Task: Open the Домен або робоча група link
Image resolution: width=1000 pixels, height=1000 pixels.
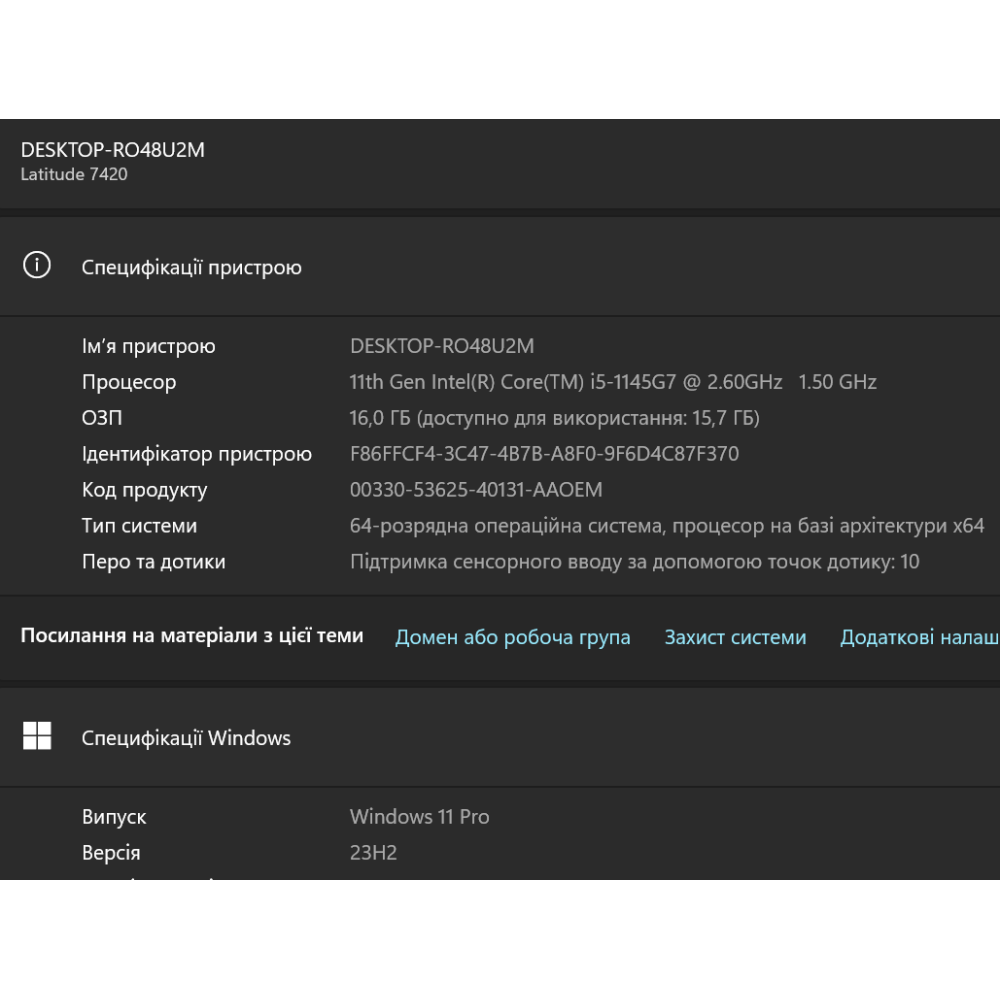Action: click(512, 637)
